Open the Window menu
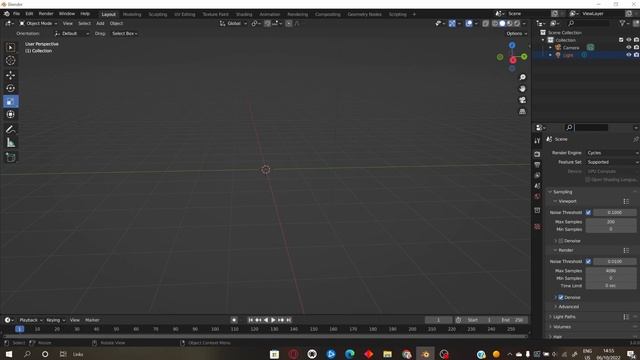This screenshot has width=640, height=360. click(67, 14)
